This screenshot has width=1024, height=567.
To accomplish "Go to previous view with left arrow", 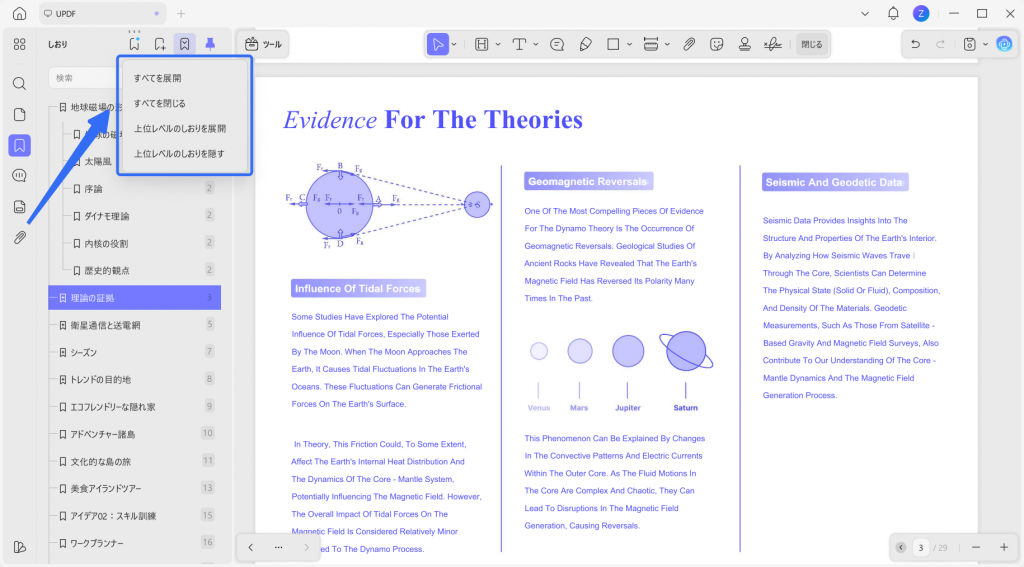I will click(x=251, y=547).
